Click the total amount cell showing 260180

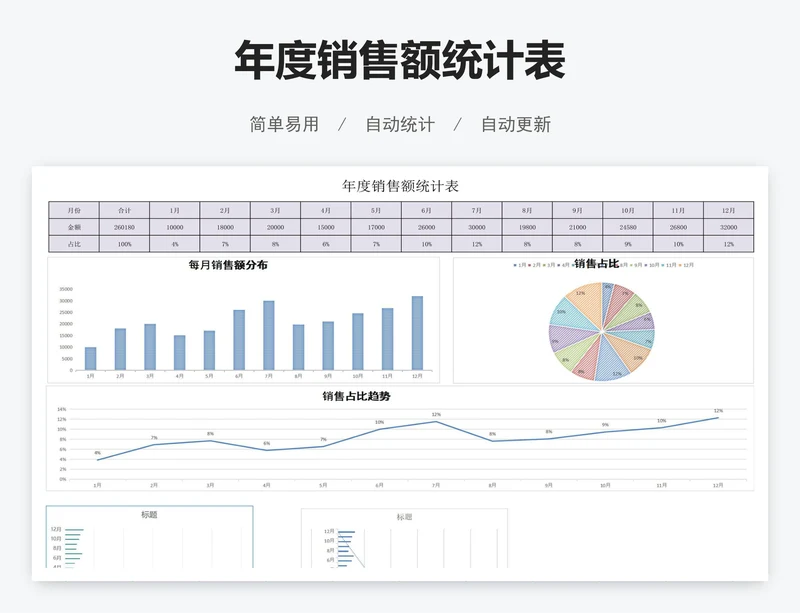point(124,228)
